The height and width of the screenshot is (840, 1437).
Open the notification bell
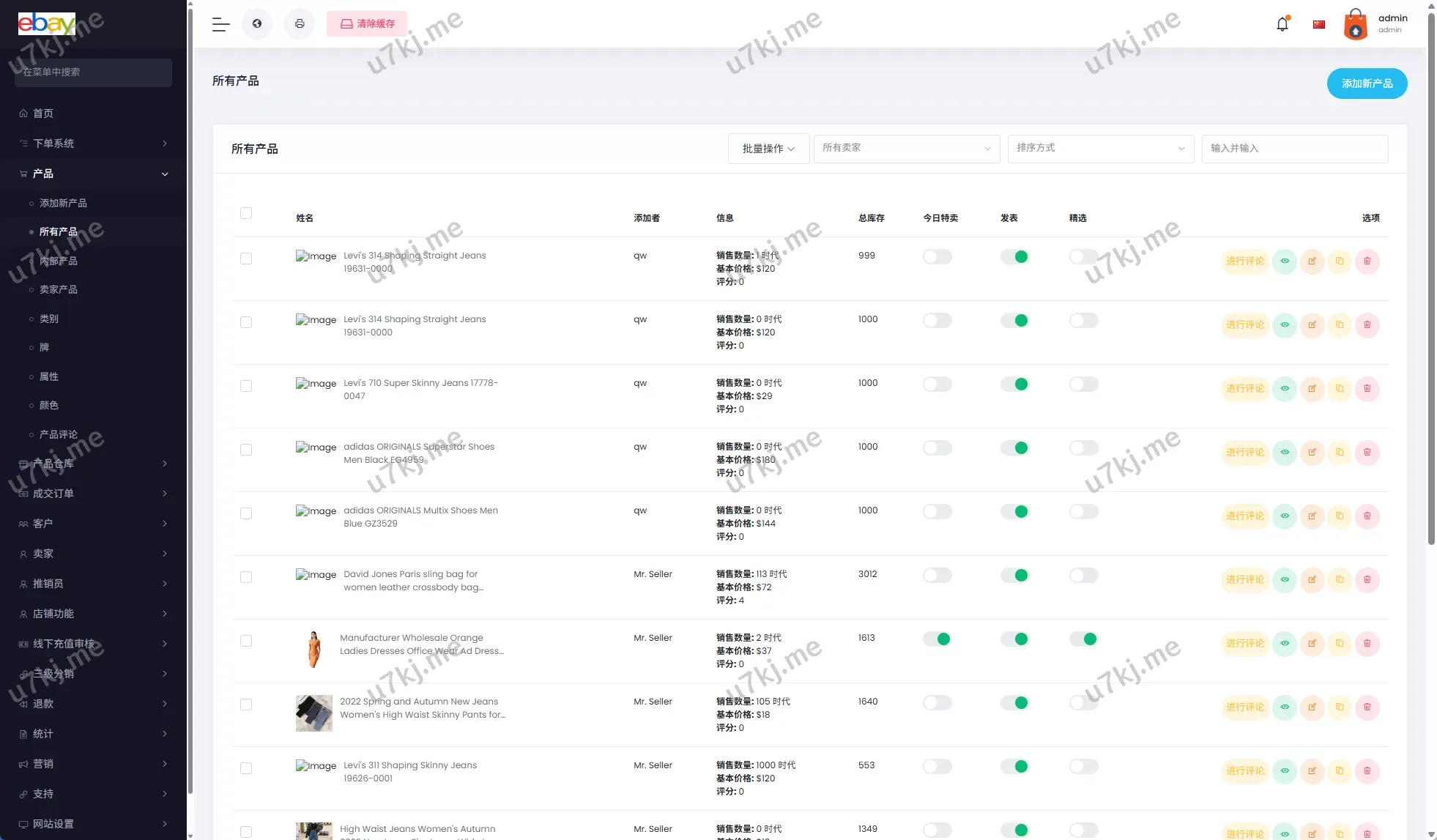pyautogui.click(x=1282, y=24)
